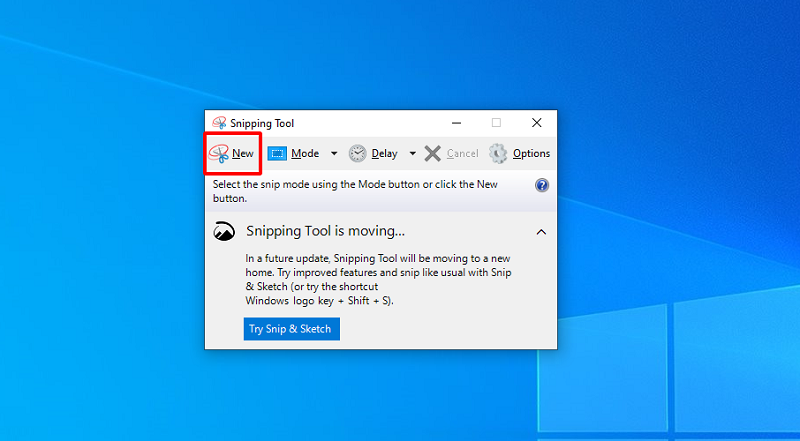Minimize the Snipping Tool window
Viewport: 800px width, 441px height.
[x=457, y=123]
